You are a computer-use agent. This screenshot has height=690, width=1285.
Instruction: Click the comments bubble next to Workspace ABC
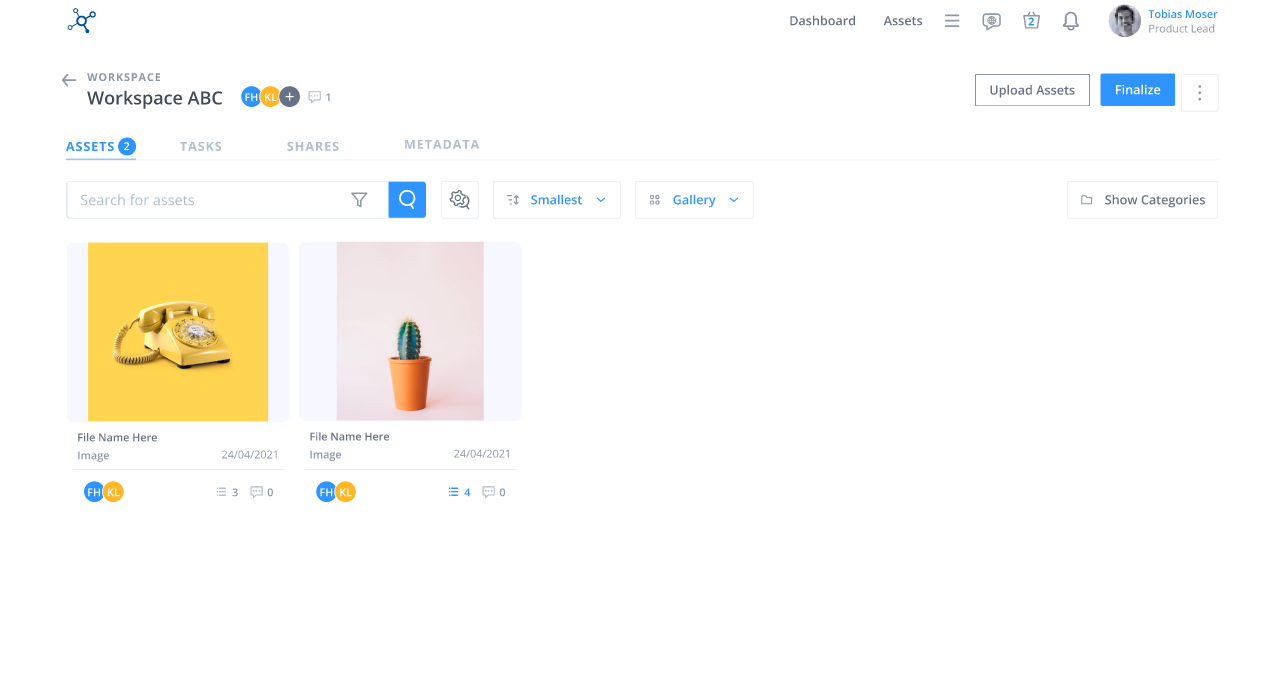(x=315, y=96)
